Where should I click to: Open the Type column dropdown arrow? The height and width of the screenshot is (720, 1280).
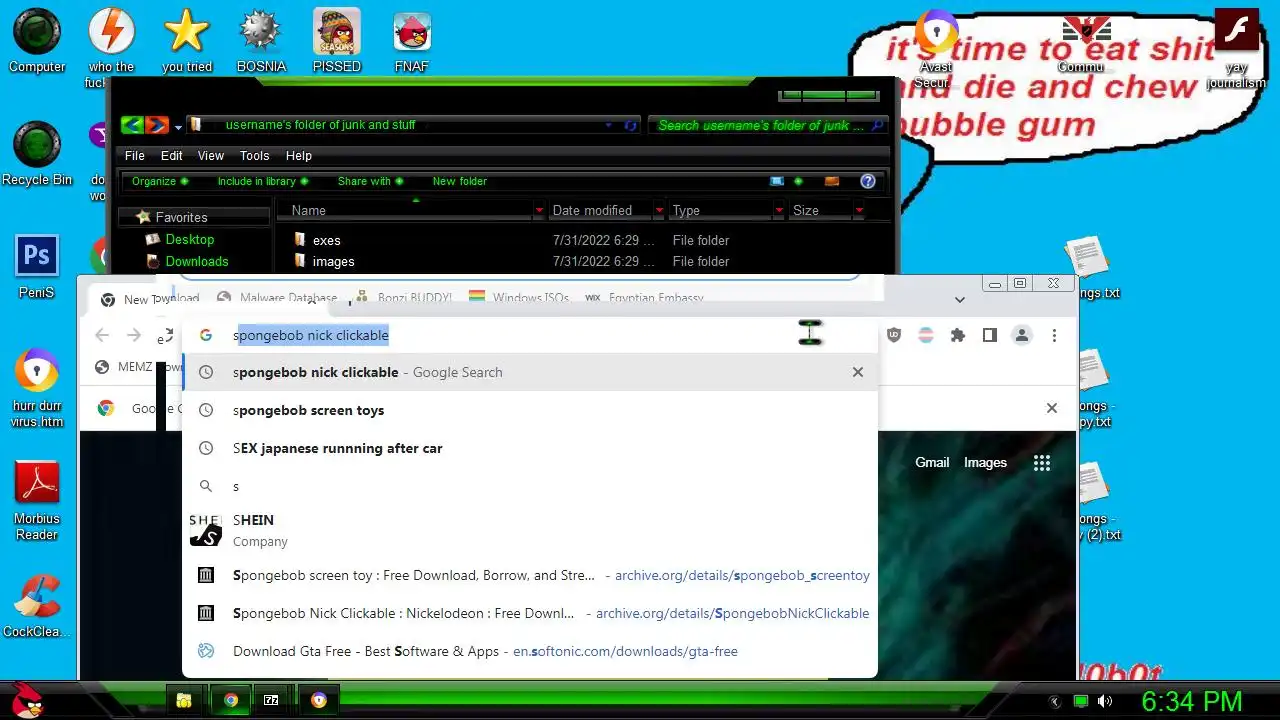point(779,210)
